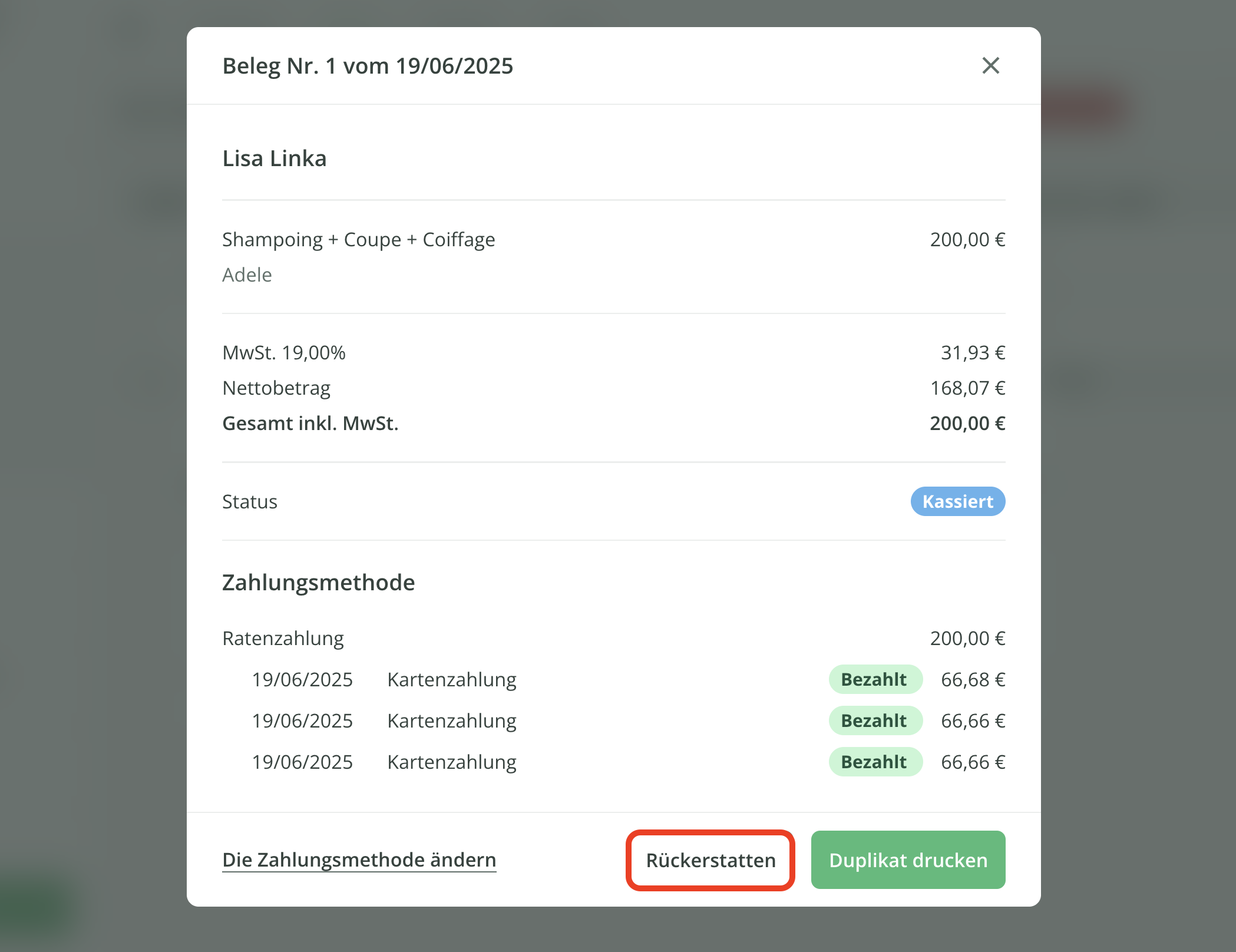Click the Nettobetrag amount 168,07 €
Viewport: 1236px width, 952px height.
click(967, 388)
